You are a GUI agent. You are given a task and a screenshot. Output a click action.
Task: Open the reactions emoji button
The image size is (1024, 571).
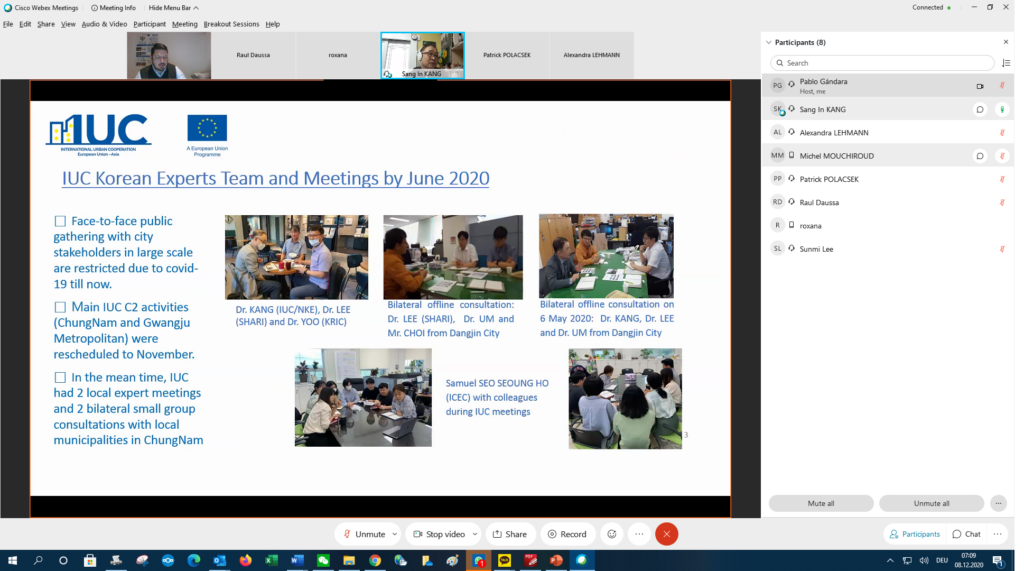point(612,534)
